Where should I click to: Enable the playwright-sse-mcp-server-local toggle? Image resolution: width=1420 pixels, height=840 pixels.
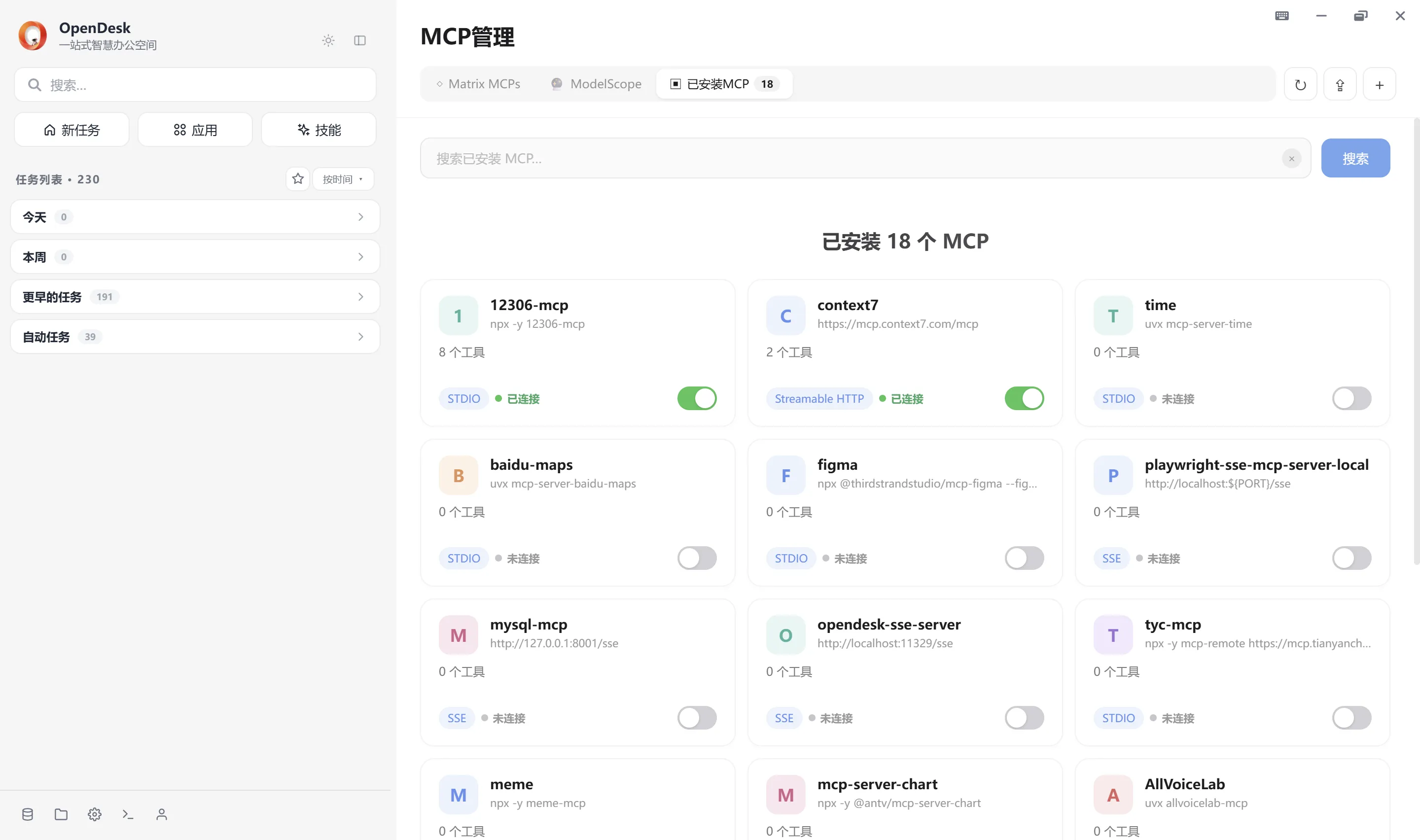[x=1351, y=558]
